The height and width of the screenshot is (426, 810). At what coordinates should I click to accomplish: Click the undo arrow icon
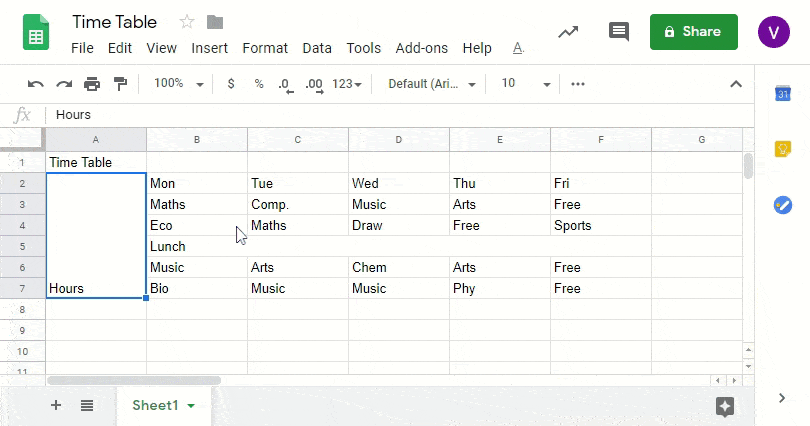[x=36, y=84]
